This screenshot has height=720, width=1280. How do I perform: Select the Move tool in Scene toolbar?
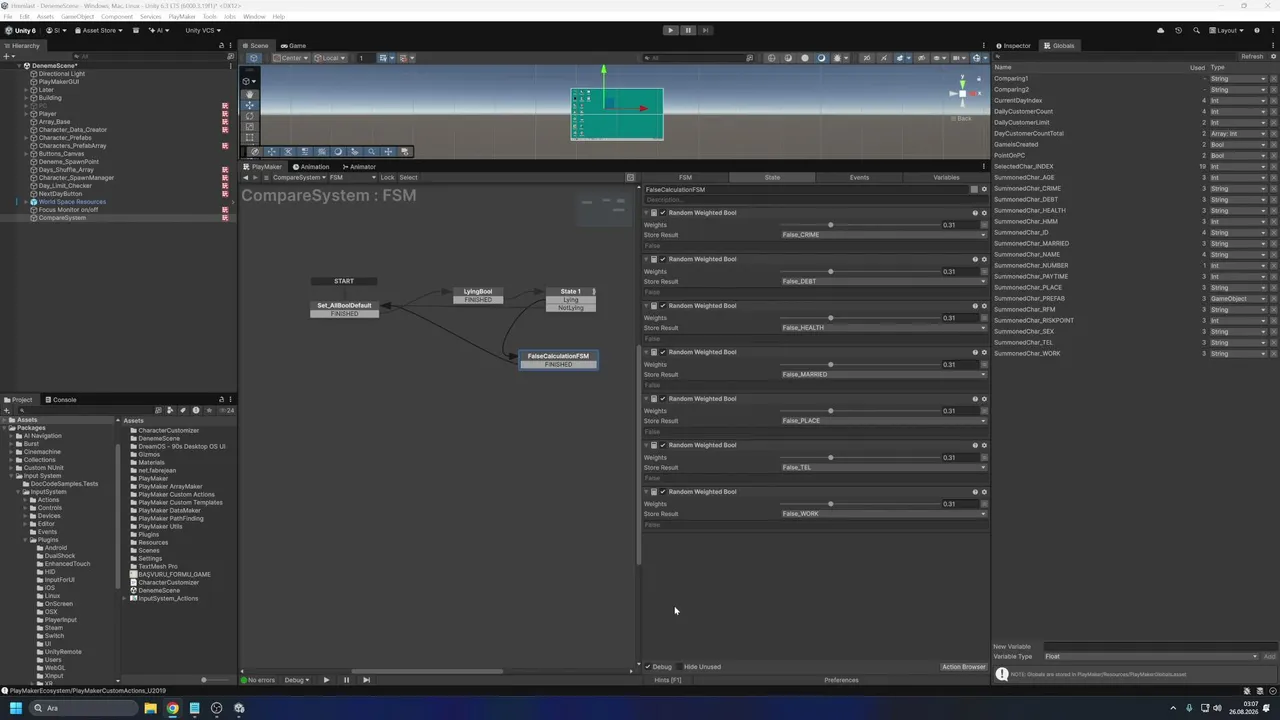tap(250, 105)
